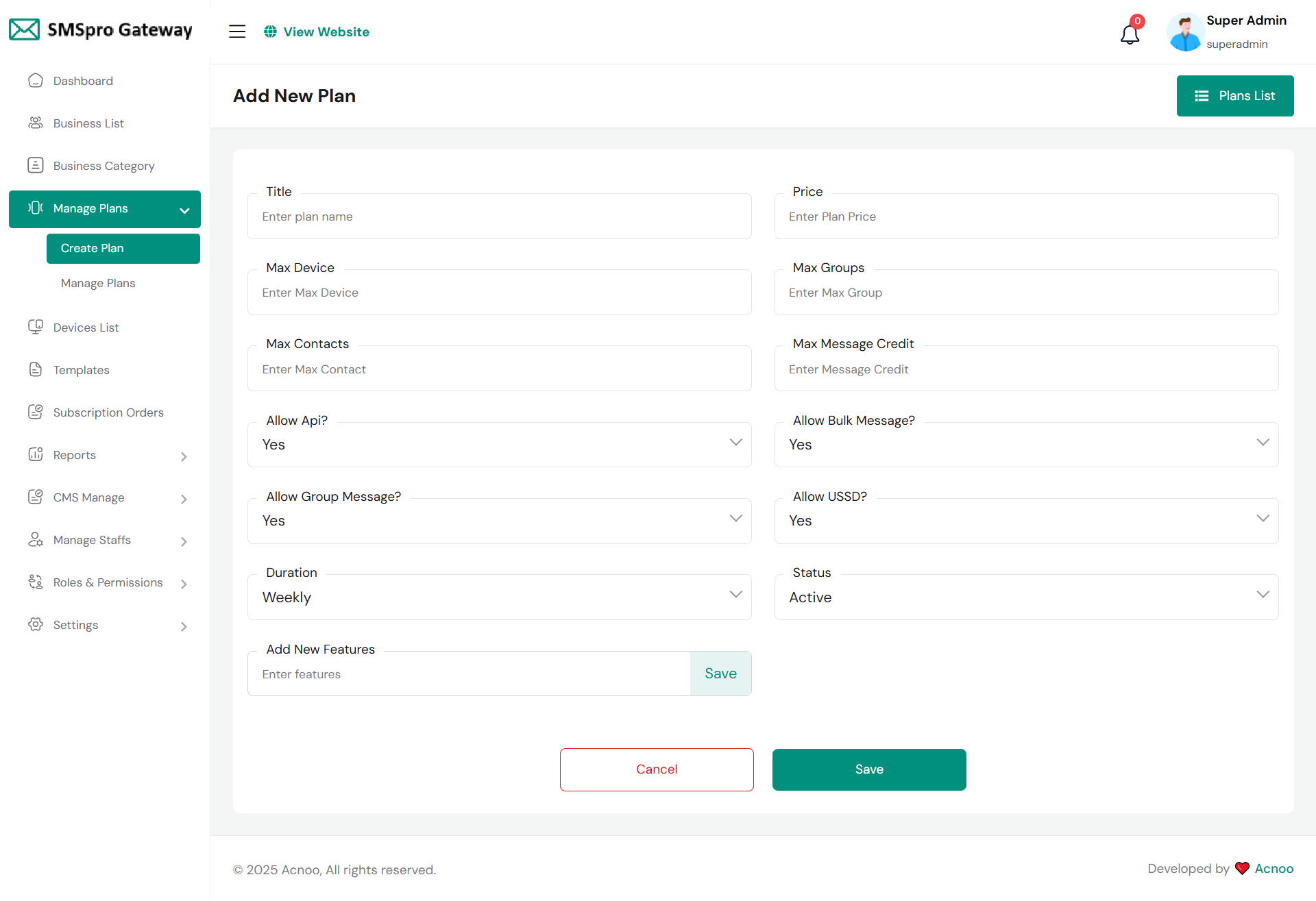This screenshot has height=901, width=1316.
Task: Click the Settings gear icon
Action: pyautogui.click(x=36, y=625)
